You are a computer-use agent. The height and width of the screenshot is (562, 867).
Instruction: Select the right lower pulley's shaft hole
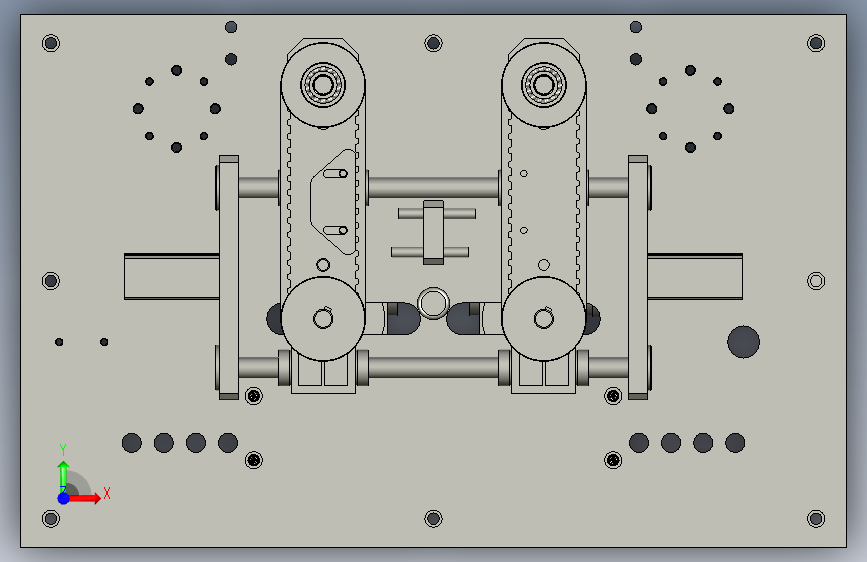click(x=544, y=319)
